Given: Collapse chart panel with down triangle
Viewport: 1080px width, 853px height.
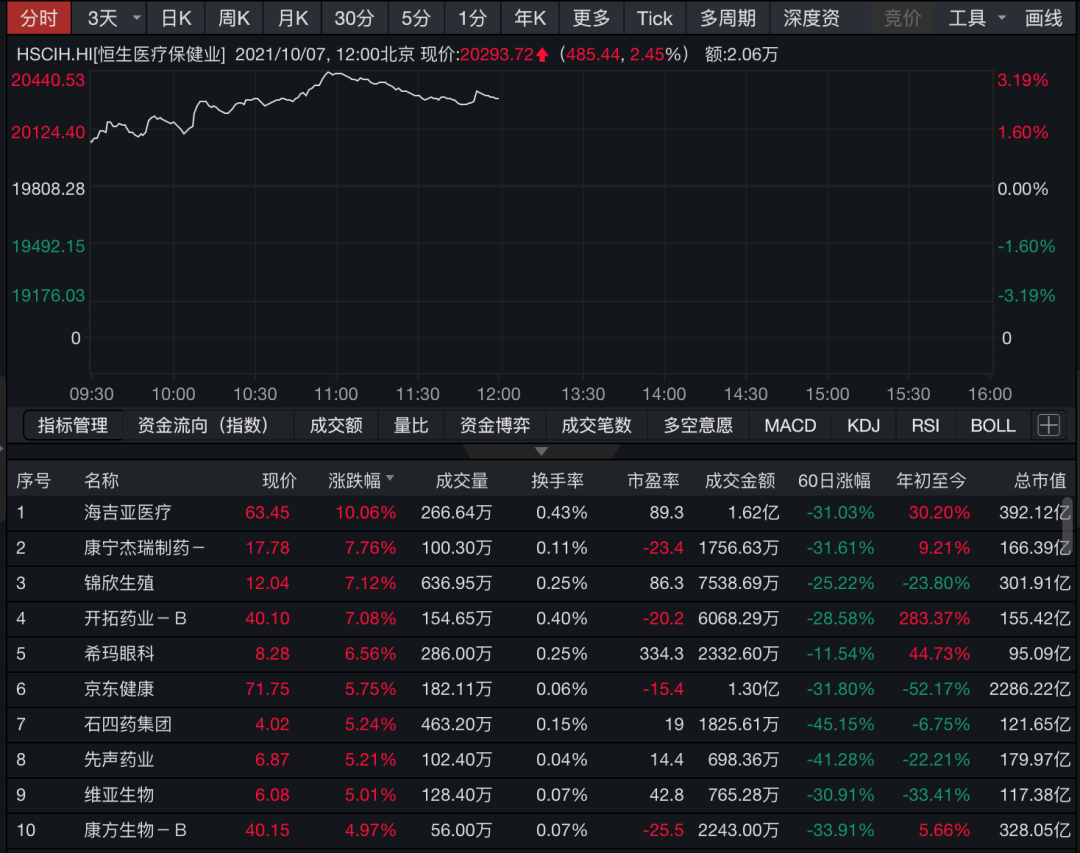Looking at the screenshot, I should click(541, 451).
